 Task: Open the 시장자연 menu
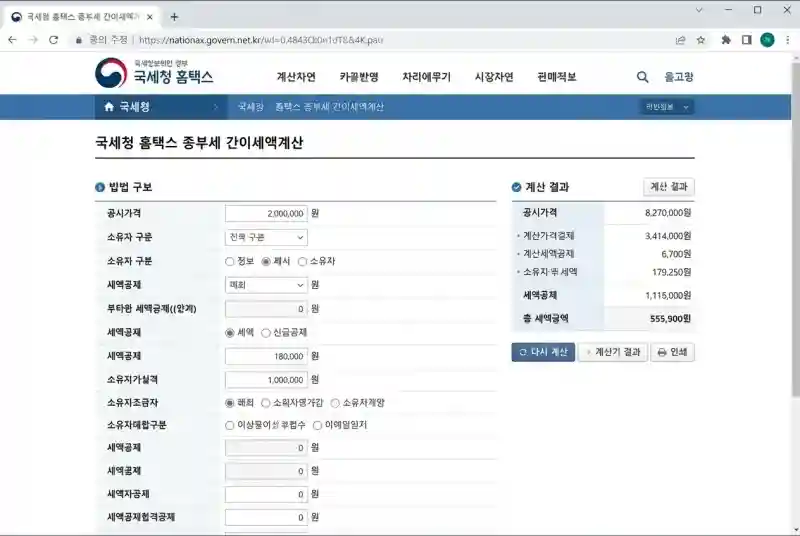pyautogui.click(x=494, y=77)
